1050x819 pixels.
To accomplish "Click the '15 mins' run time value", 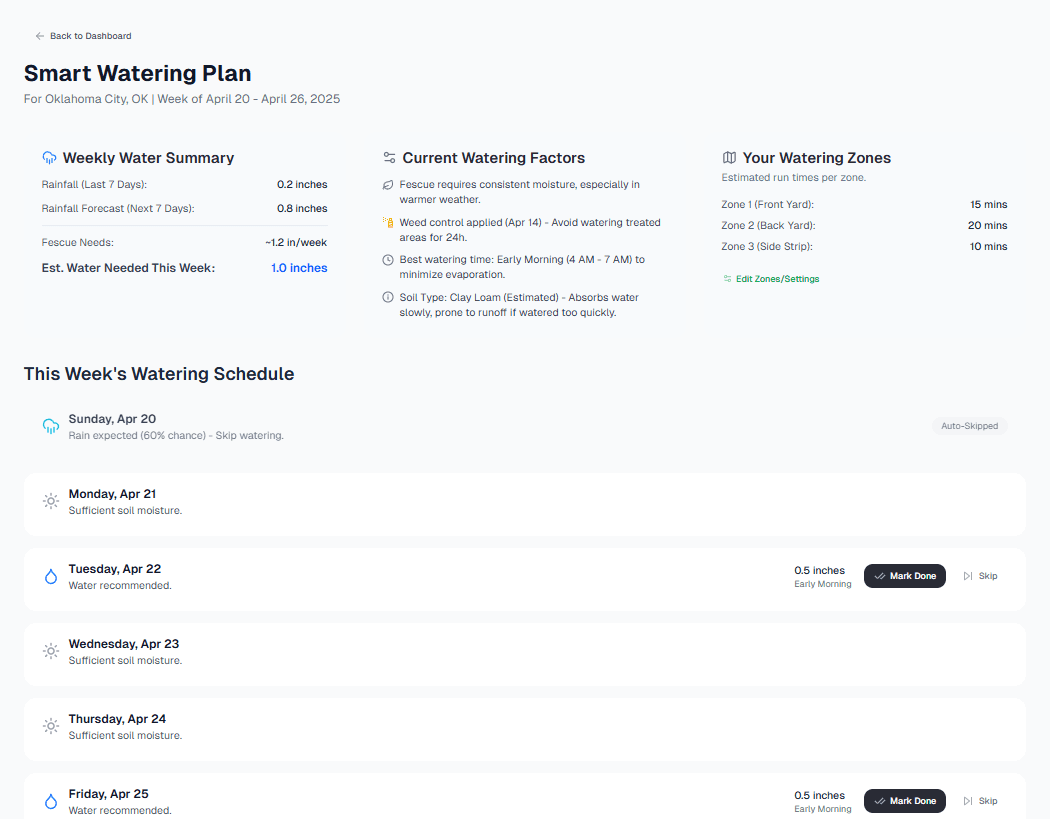I will click(989, 205).
